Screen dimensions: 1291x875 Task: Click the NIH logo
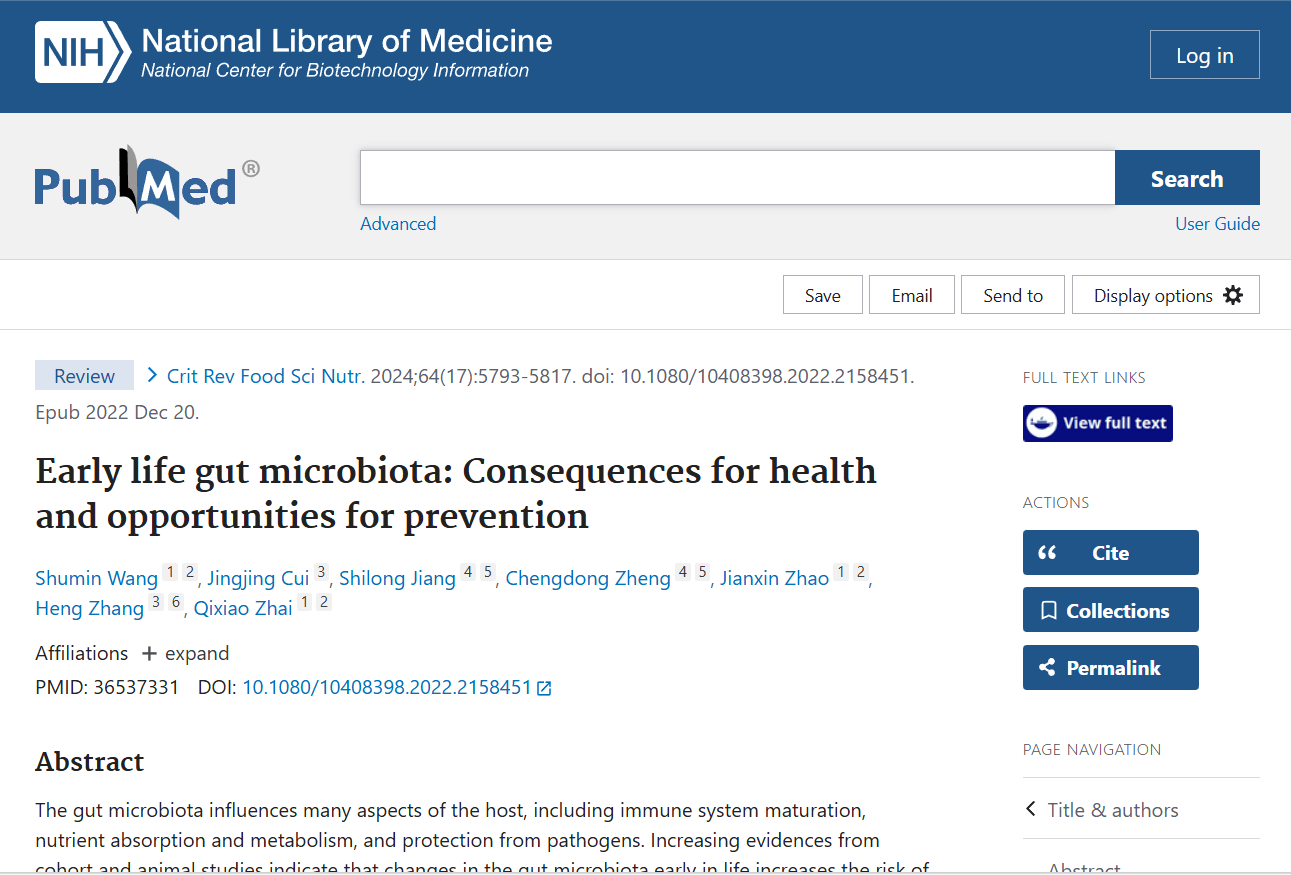[x=83, y=52]
